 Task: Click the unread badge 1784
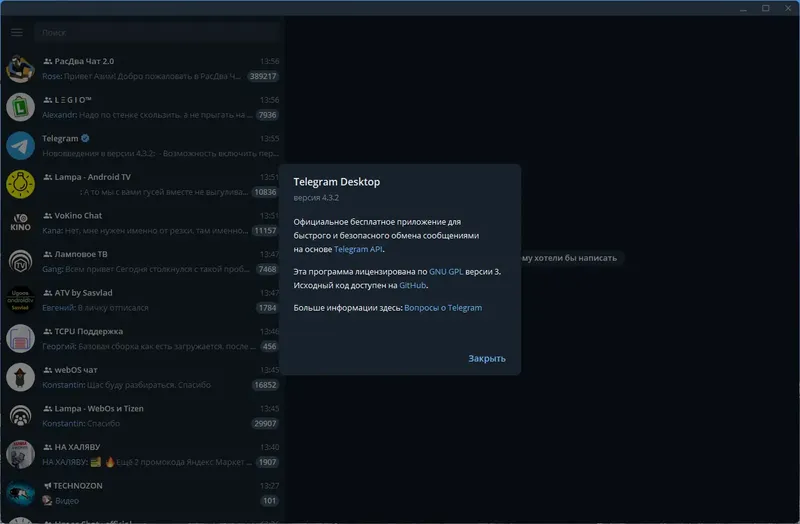click(267, 308)
